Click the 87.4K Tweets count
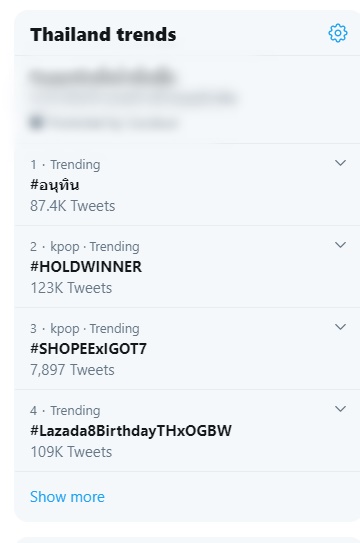360x543 pixels. coord(73,206)
